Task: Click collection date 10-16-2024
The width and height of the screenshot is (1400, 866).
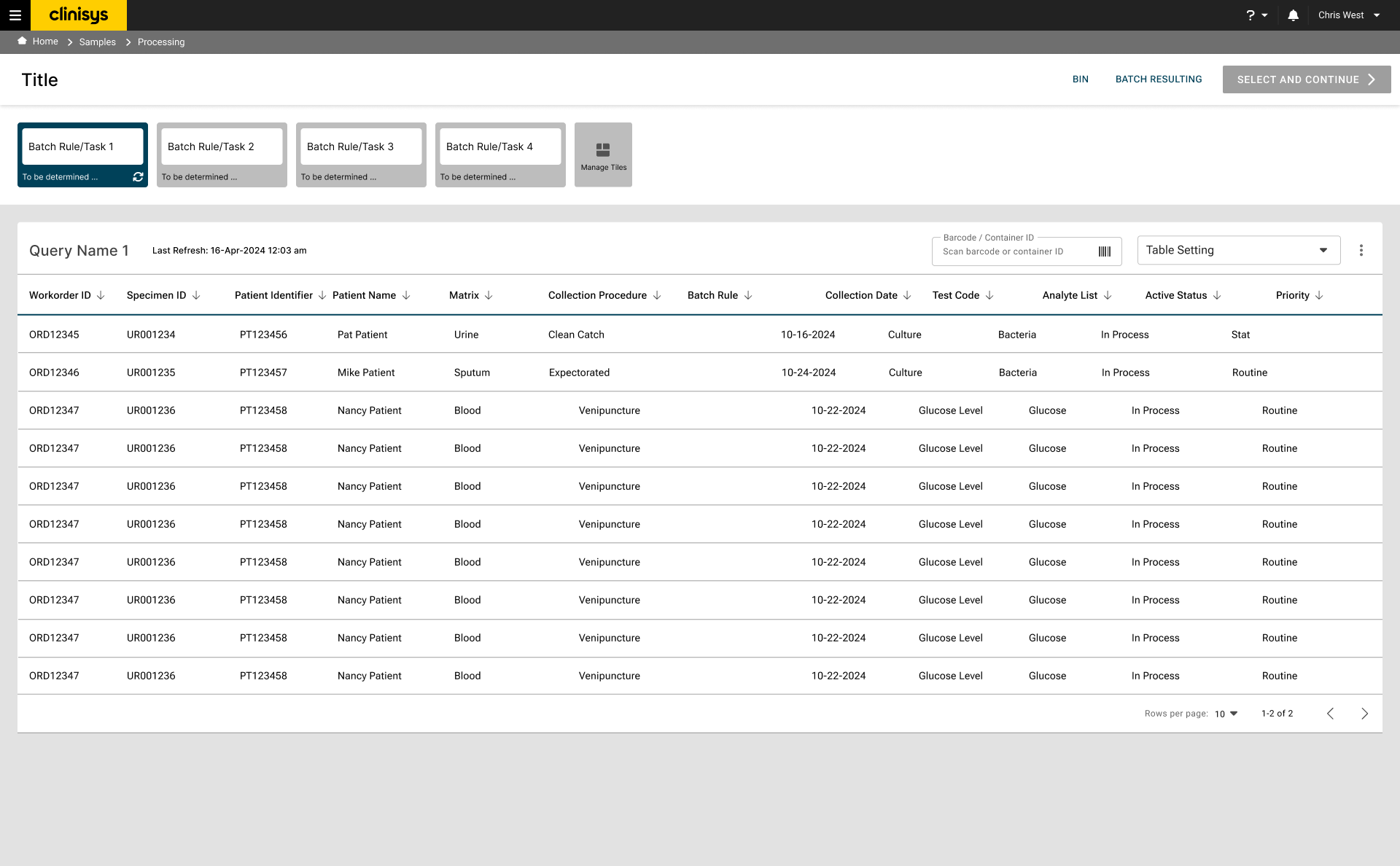Action: (x=808, y=335)
